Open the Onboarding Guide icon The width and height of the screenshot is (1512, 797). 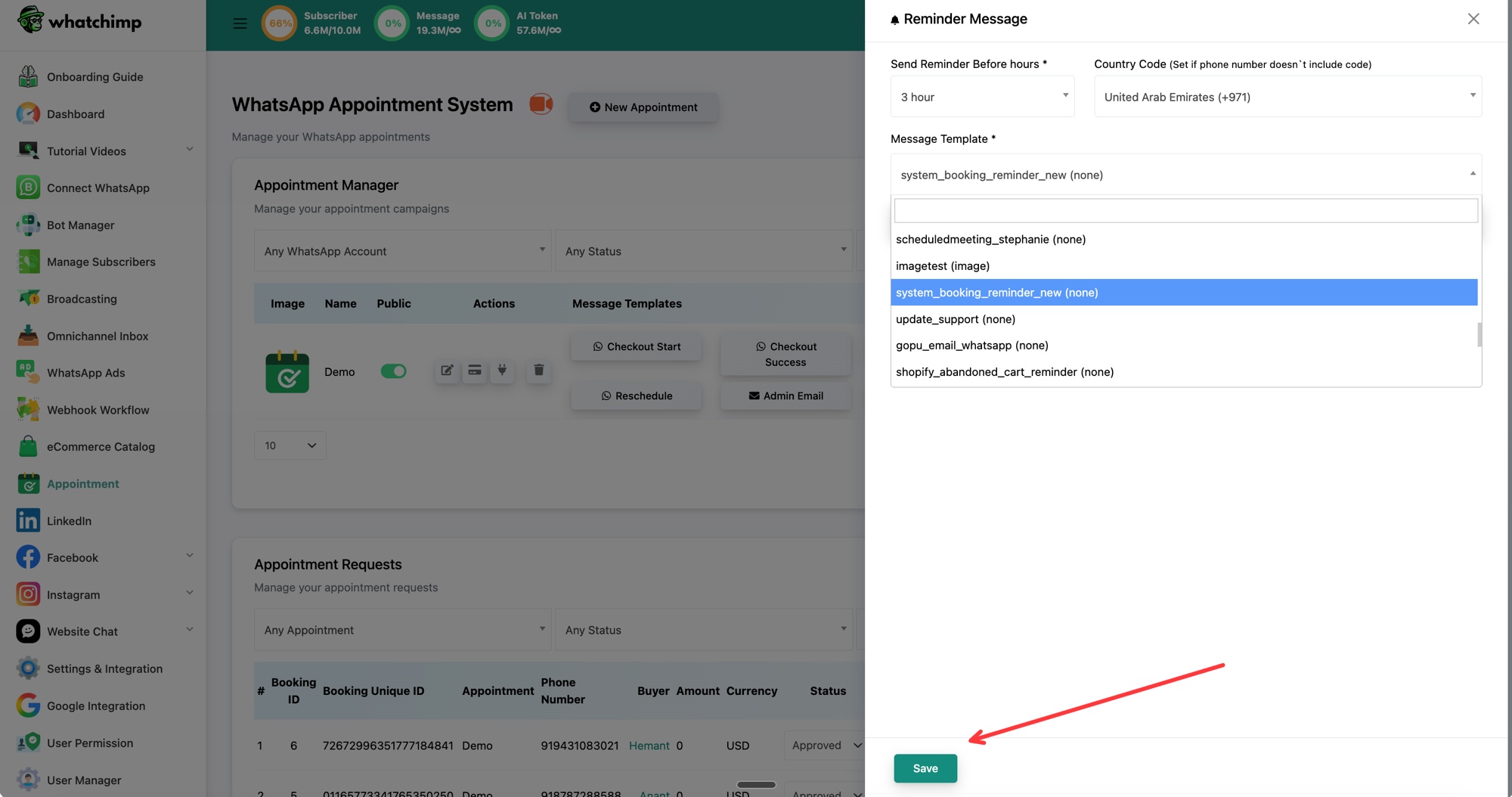(28, 76)
